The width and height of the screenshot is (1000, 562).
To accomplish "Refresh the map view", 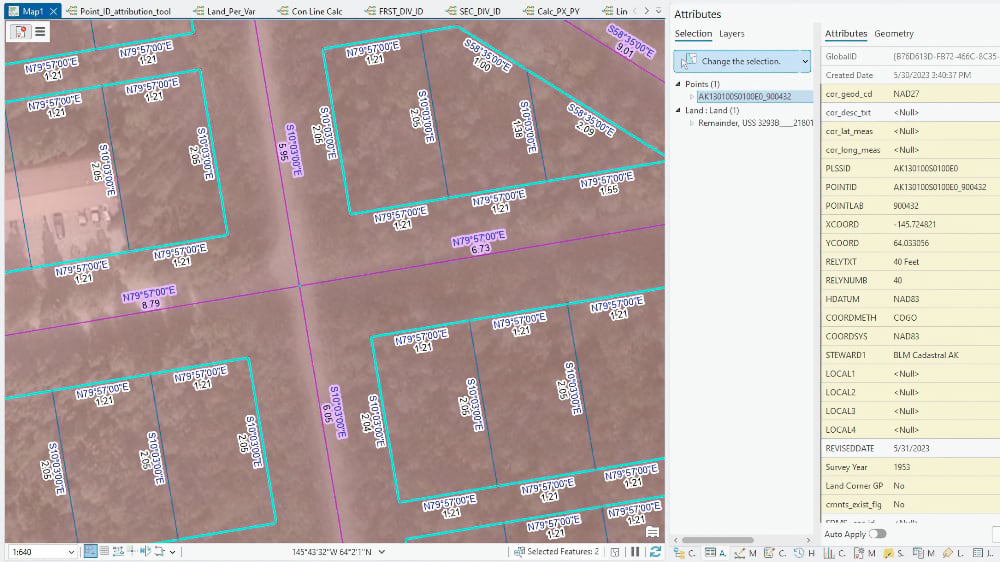I will [655, 552].
